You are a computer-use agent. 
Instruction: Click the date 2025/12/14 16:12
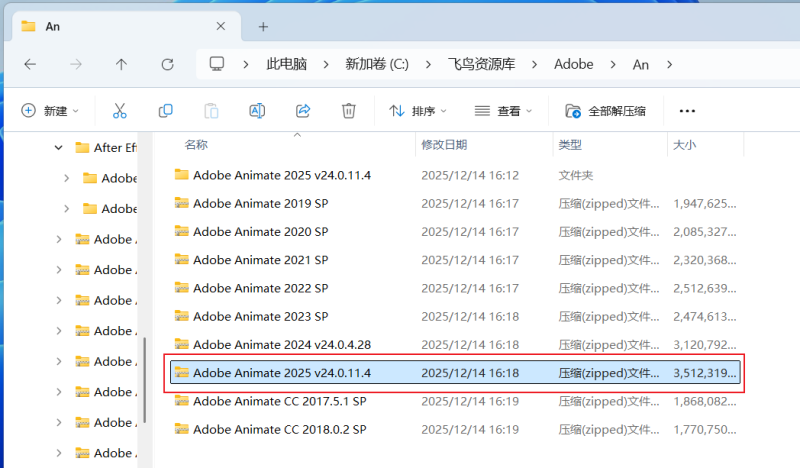pos(470,176)
